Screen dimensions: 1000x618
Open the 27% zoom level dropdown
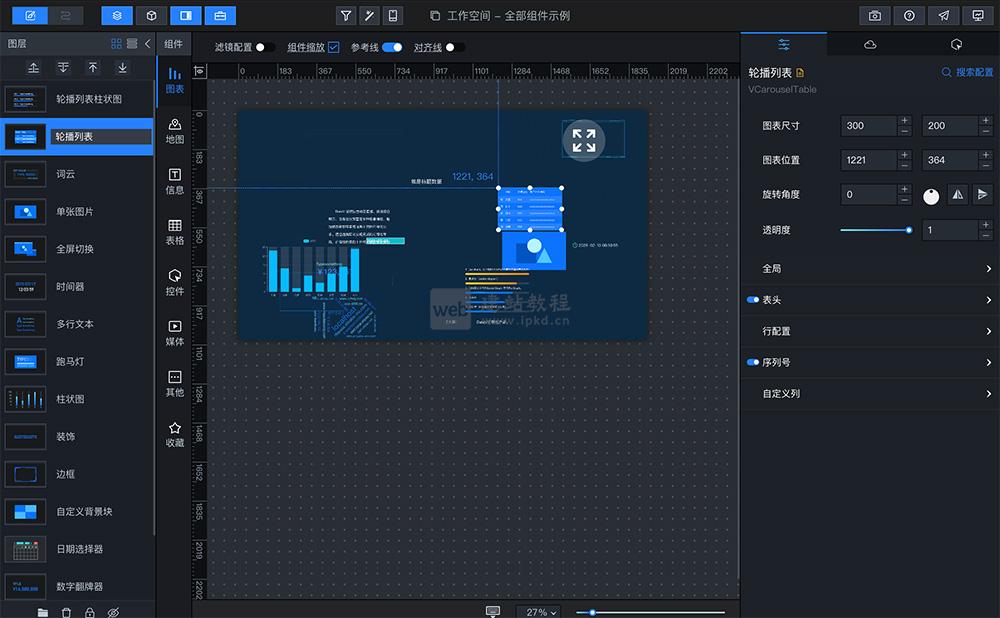tap(538, 611)
